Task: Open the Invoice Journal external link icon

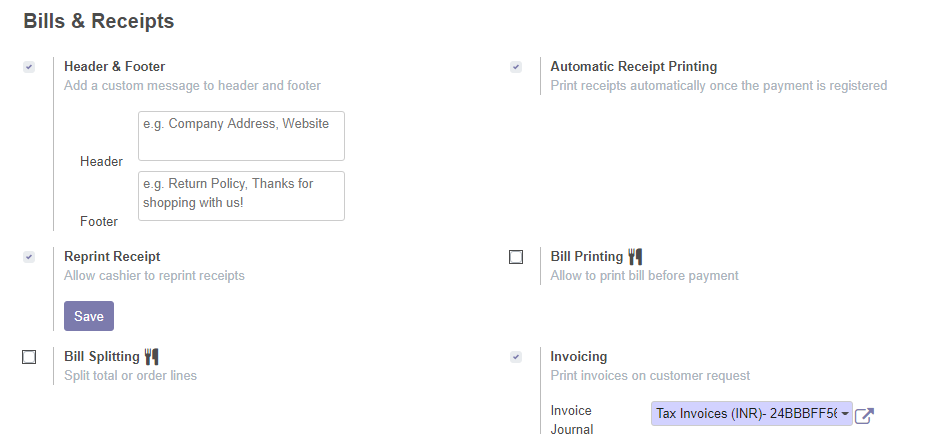Action: pos(864,415)
